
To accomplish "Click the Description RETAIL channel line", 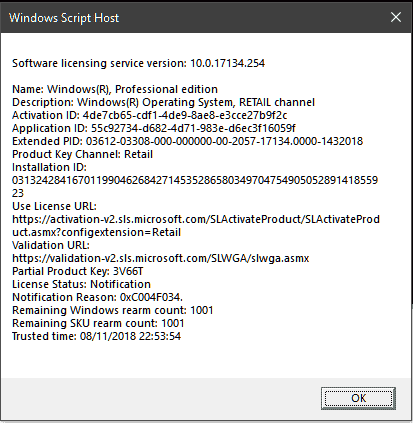I will [x=163, y=102].
